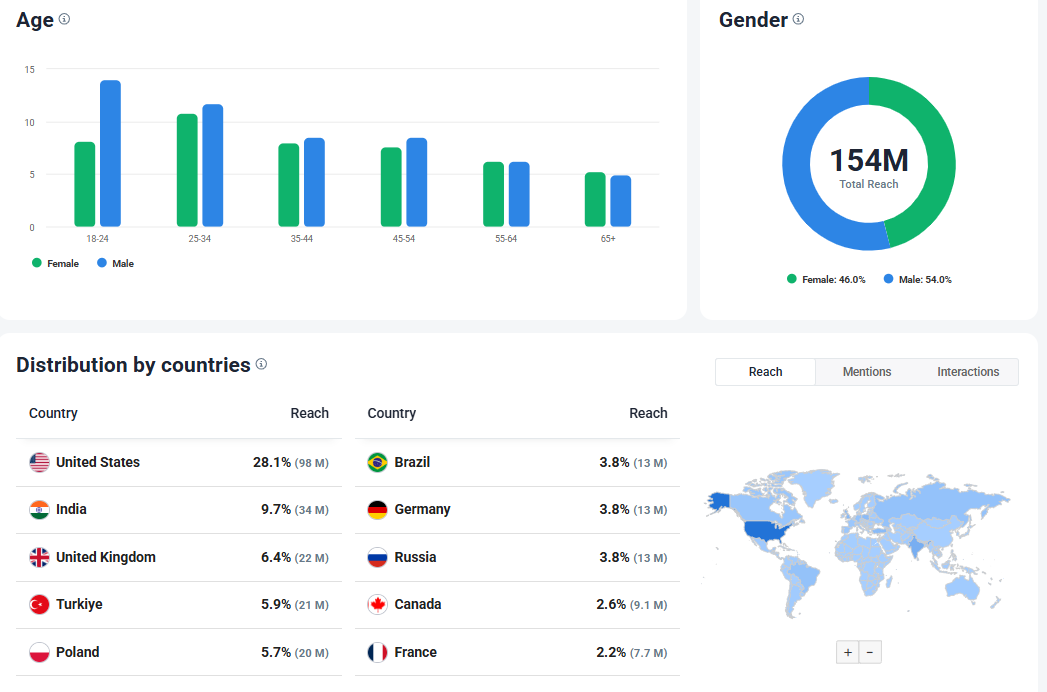
Task: Select the Reach tab above the map
Action: [x=765, y=371]
